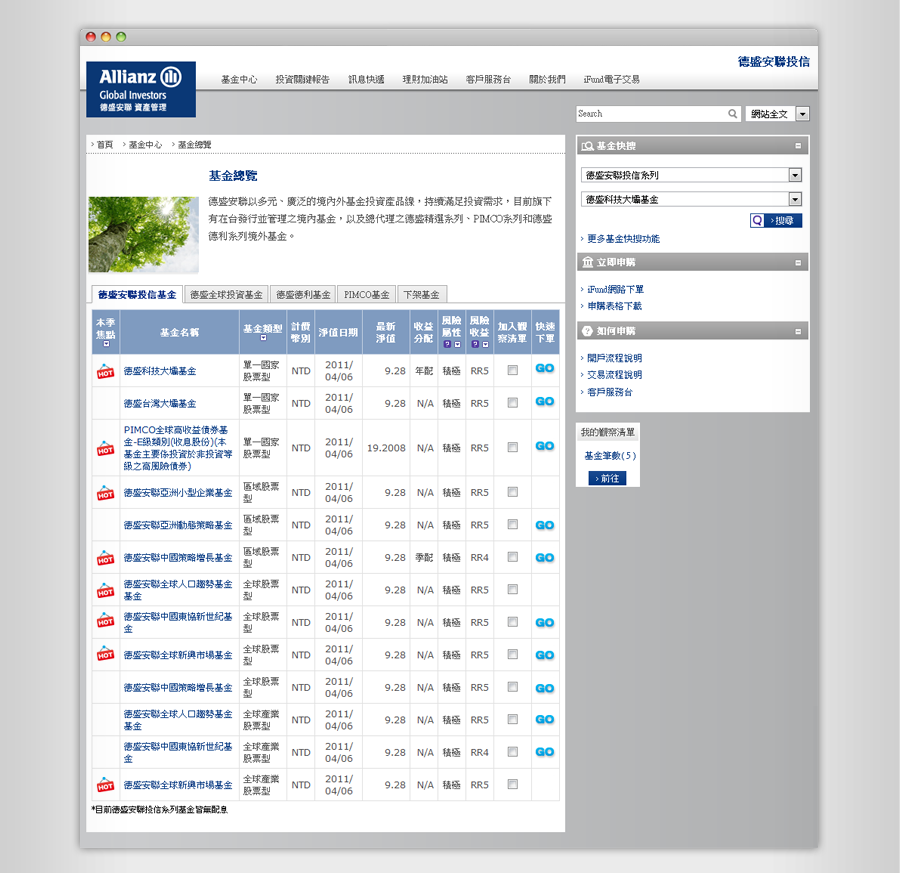
Task: Click the 前往 button under 我的觀察清單
Action: [x=607, y=478]
